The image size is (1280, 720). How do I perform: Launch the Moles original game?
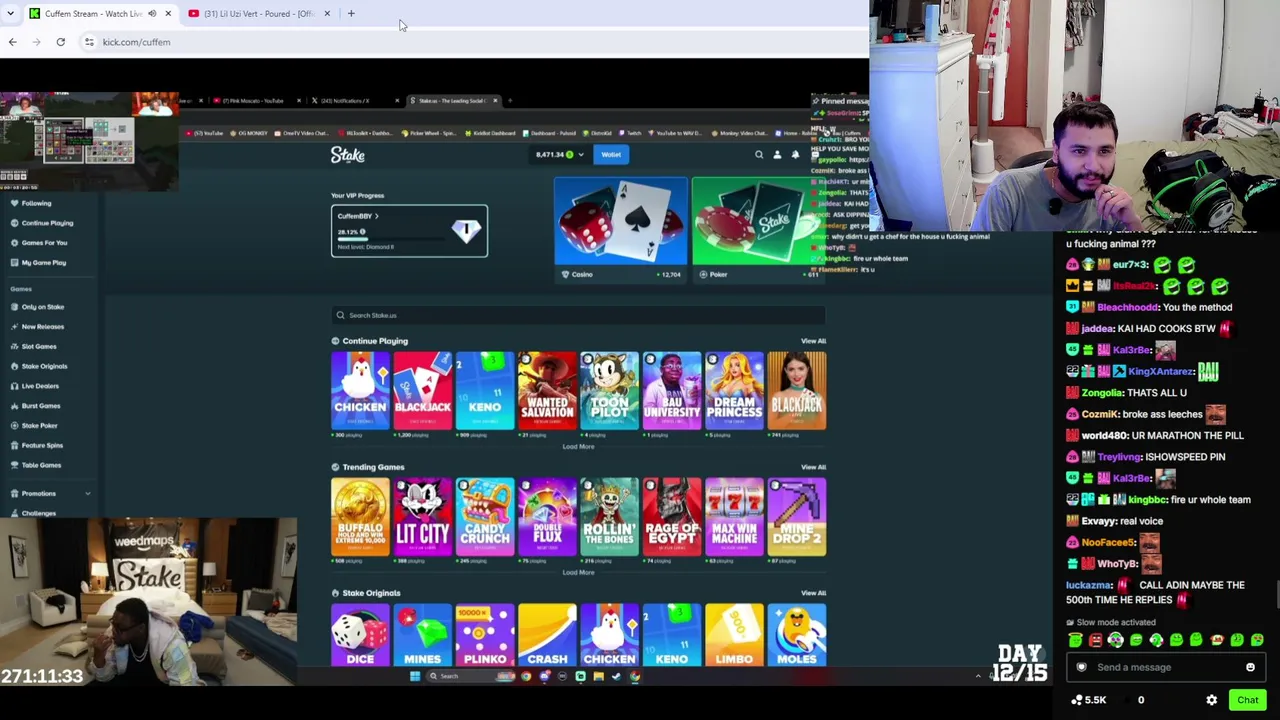(x=797, y=635)
